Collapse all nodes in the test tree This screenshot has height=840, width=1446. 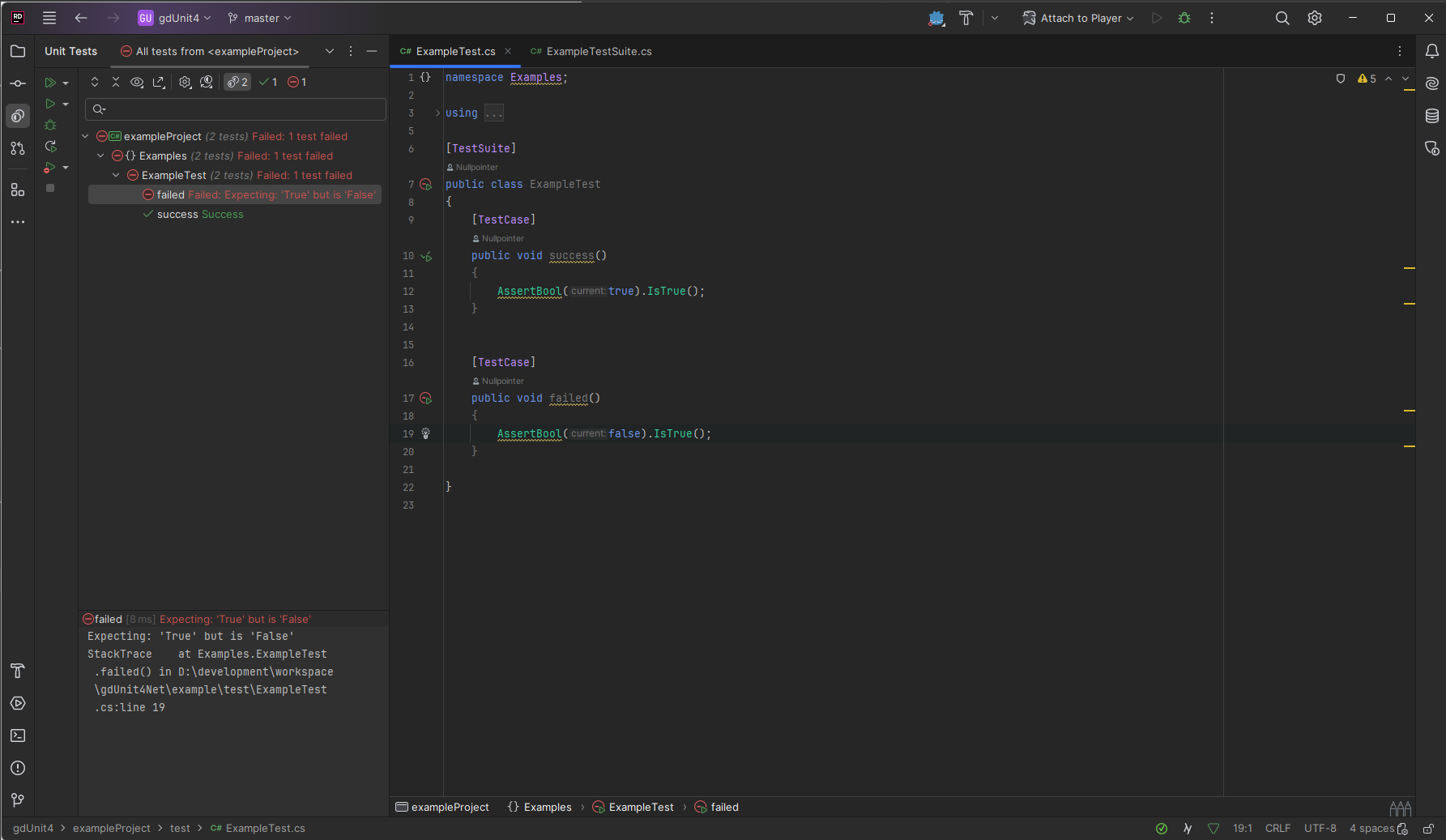(116, 82)
